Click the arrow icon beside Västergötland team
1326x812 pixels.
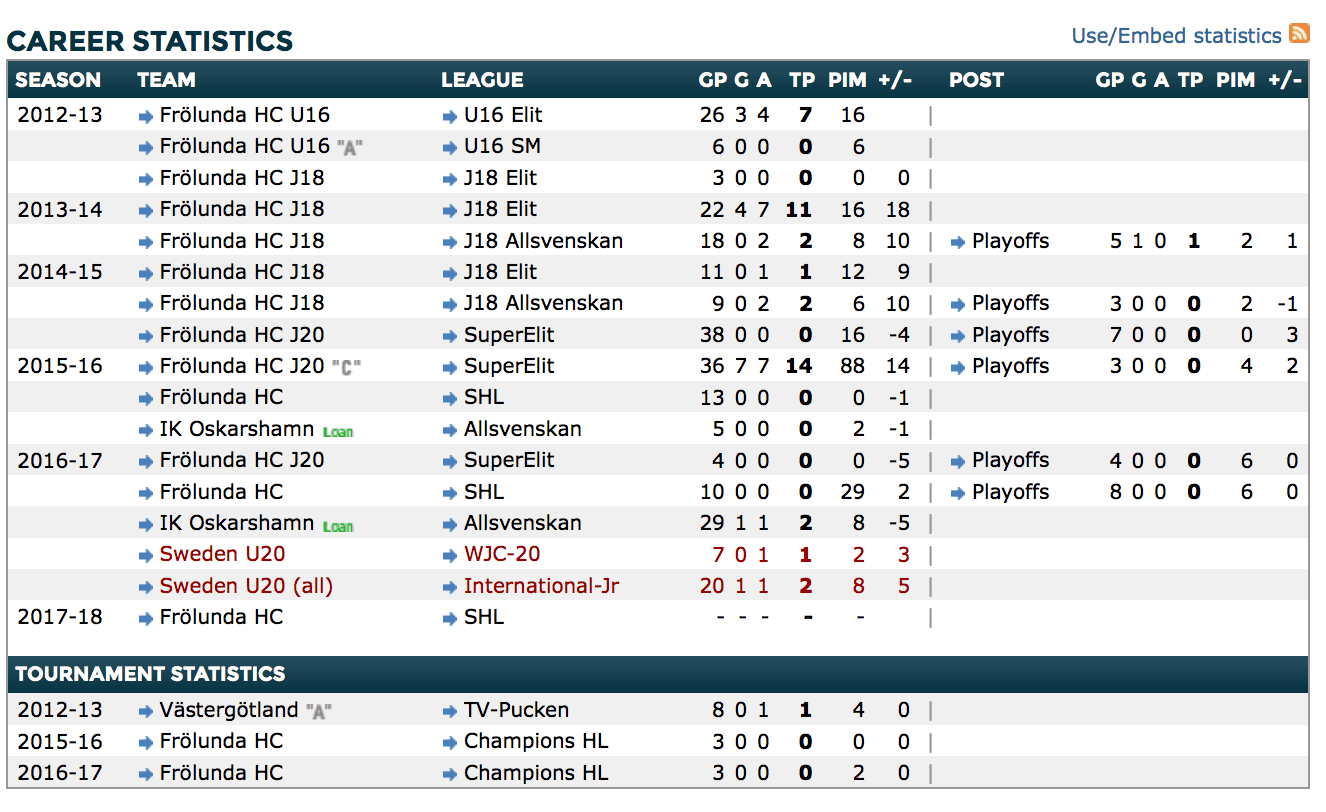[x=146, y=712]
